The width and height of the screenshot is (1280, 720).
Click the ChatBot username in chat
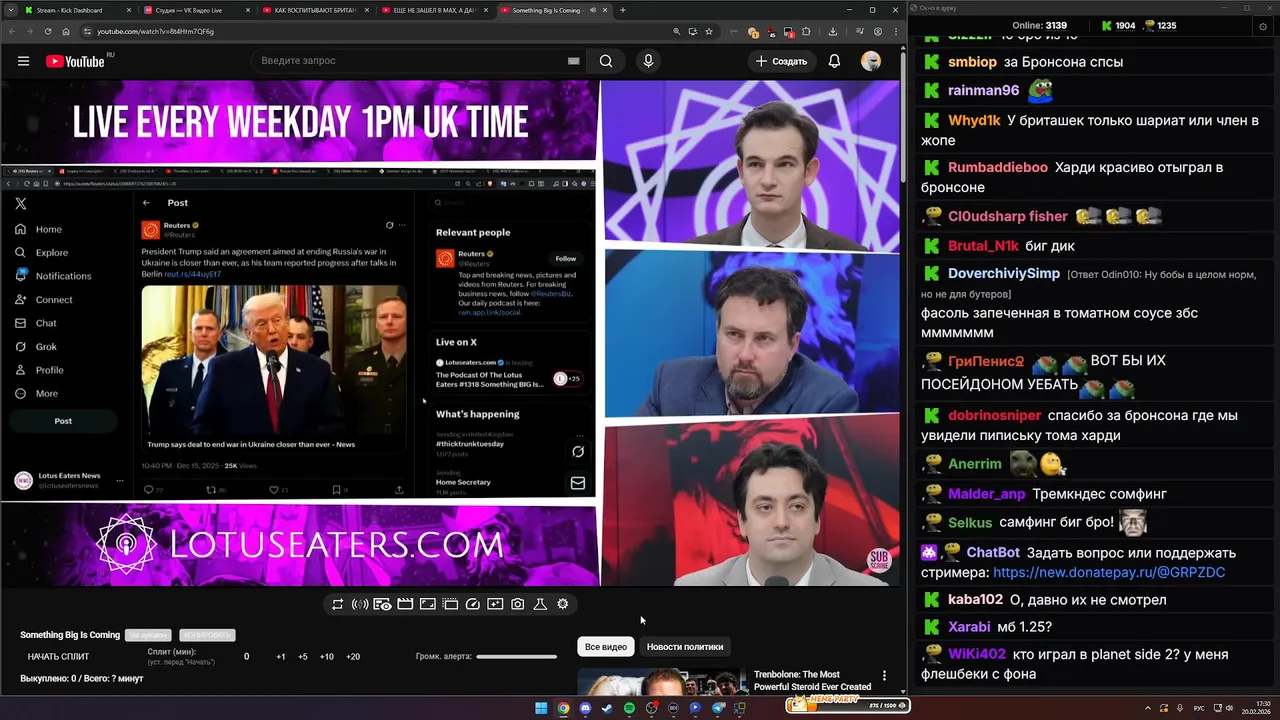click(x=993, y=553)
